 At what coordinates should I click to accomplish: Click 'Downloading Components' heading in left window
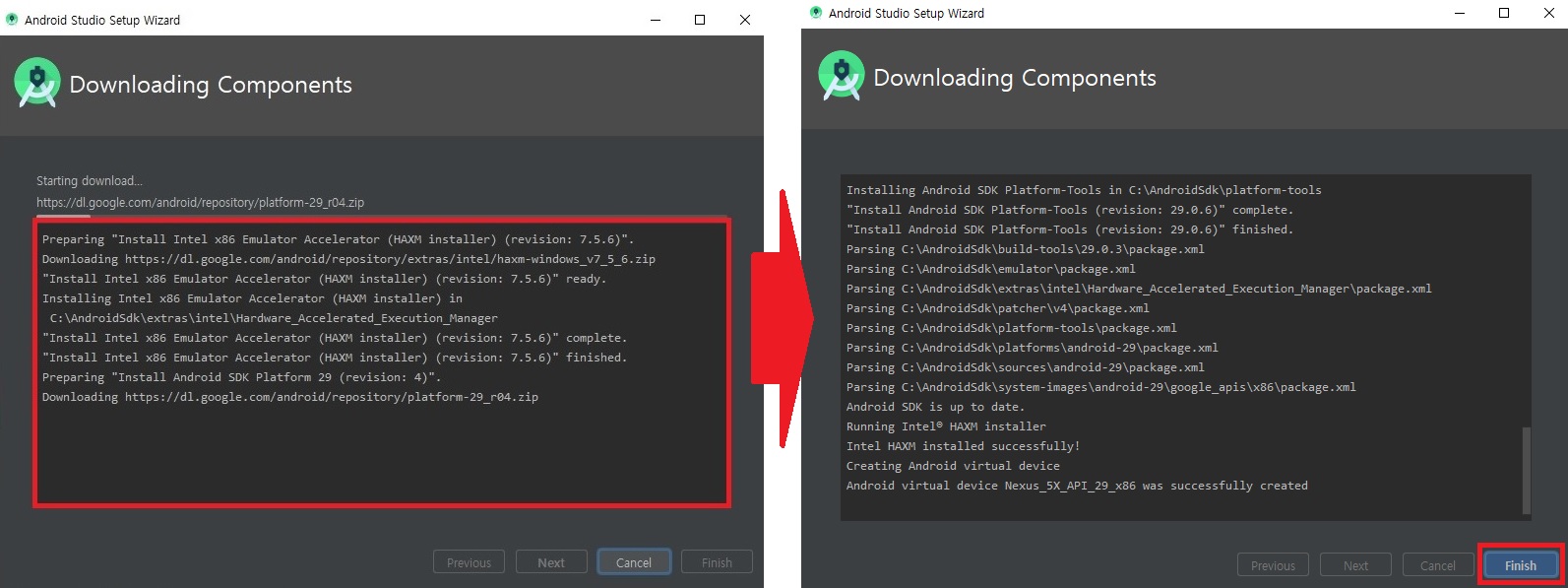(211, 85)
